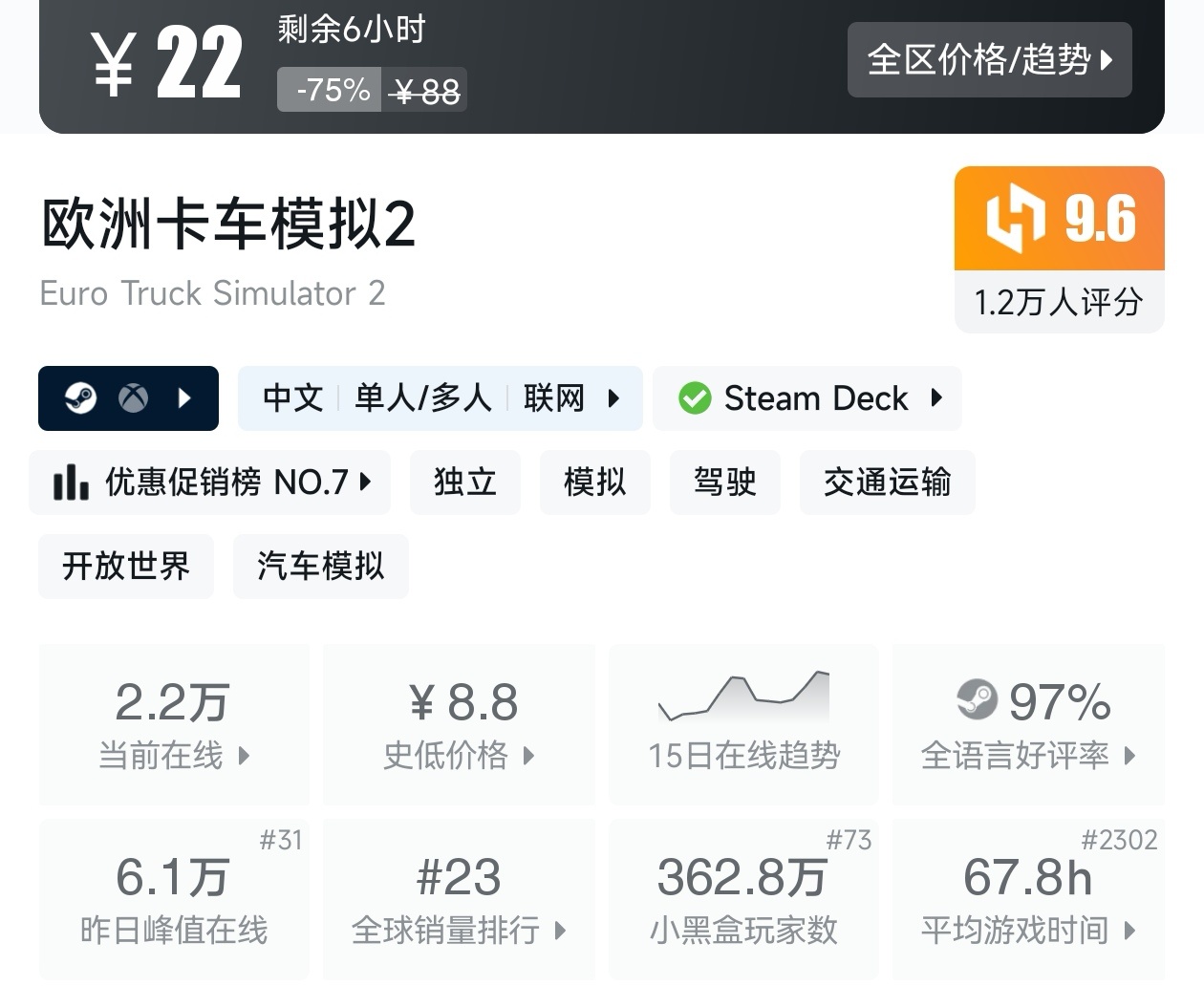Click the bar chart ranking icon
Image resolution: width=1204 pixels, height=986 pixels.
click(x=71, y=482)
